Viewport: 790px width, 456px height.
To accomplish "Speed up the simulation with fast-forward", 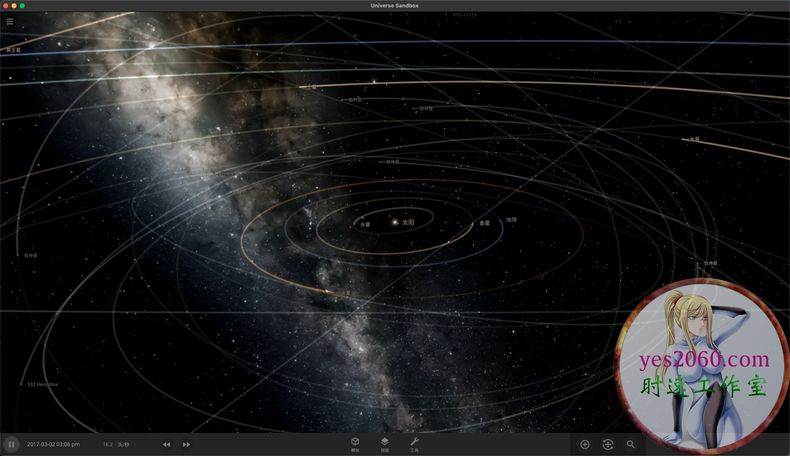I will [186, 444].
